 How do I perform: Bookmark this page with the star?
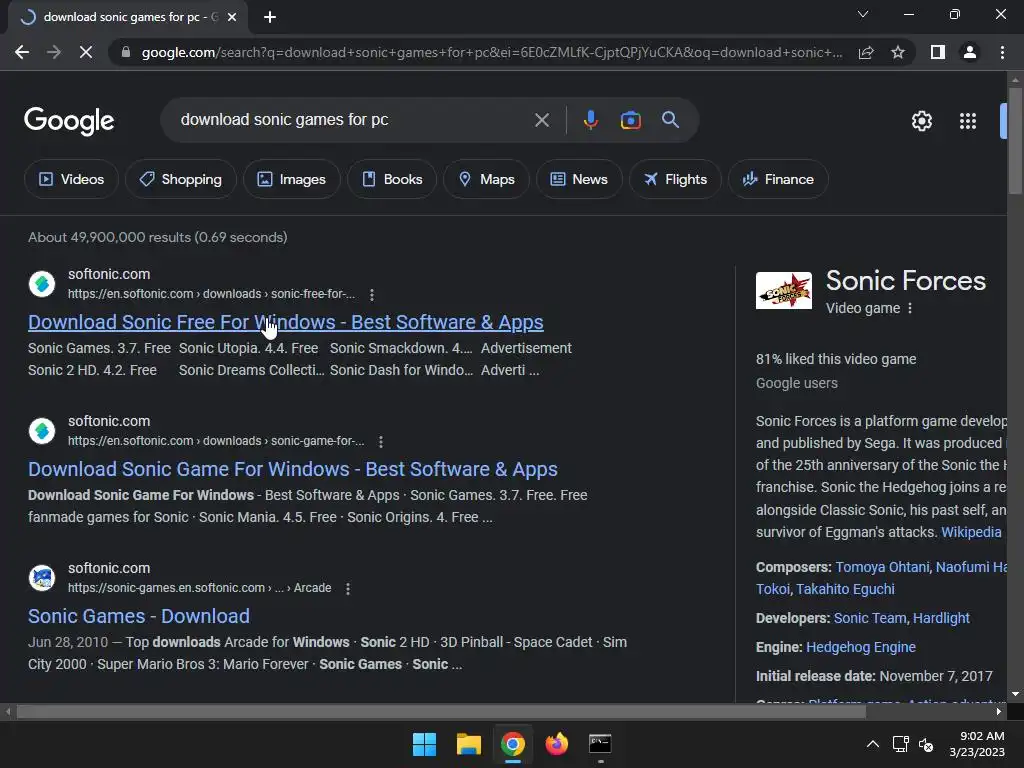tap(898, 52)
